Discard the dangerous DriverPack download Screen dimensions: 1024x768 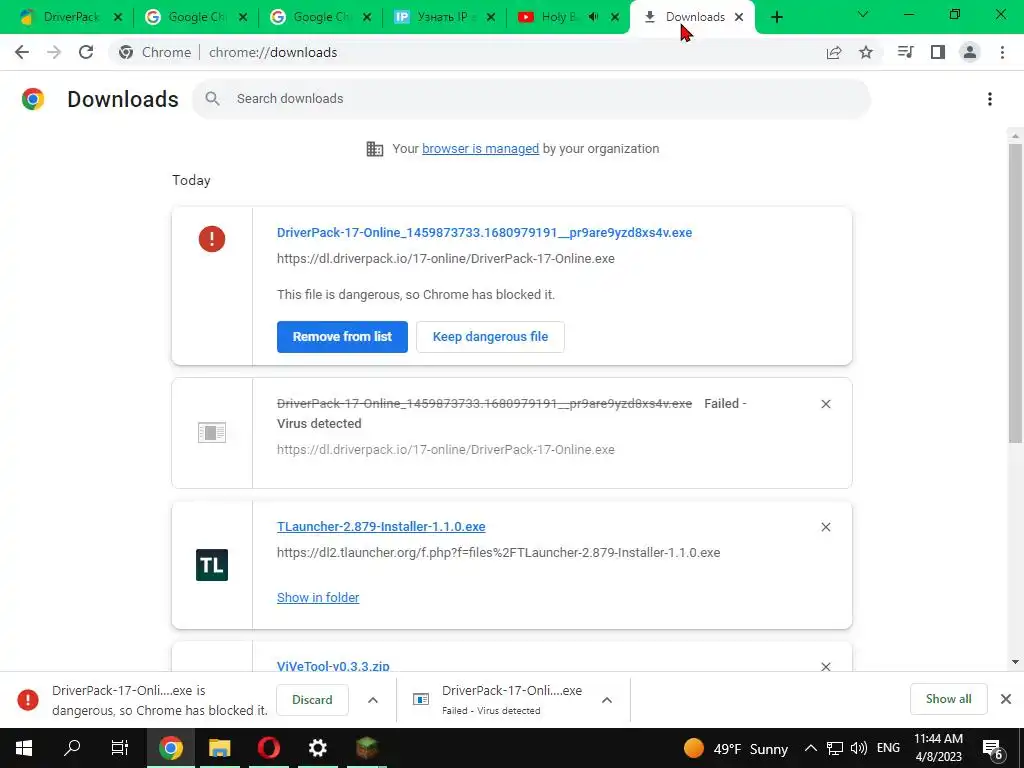point(312,700)
